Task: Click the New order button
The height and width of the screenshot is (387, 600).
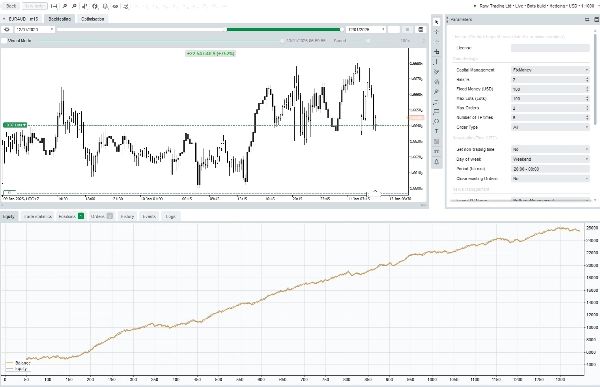Action: coord(34,6)
